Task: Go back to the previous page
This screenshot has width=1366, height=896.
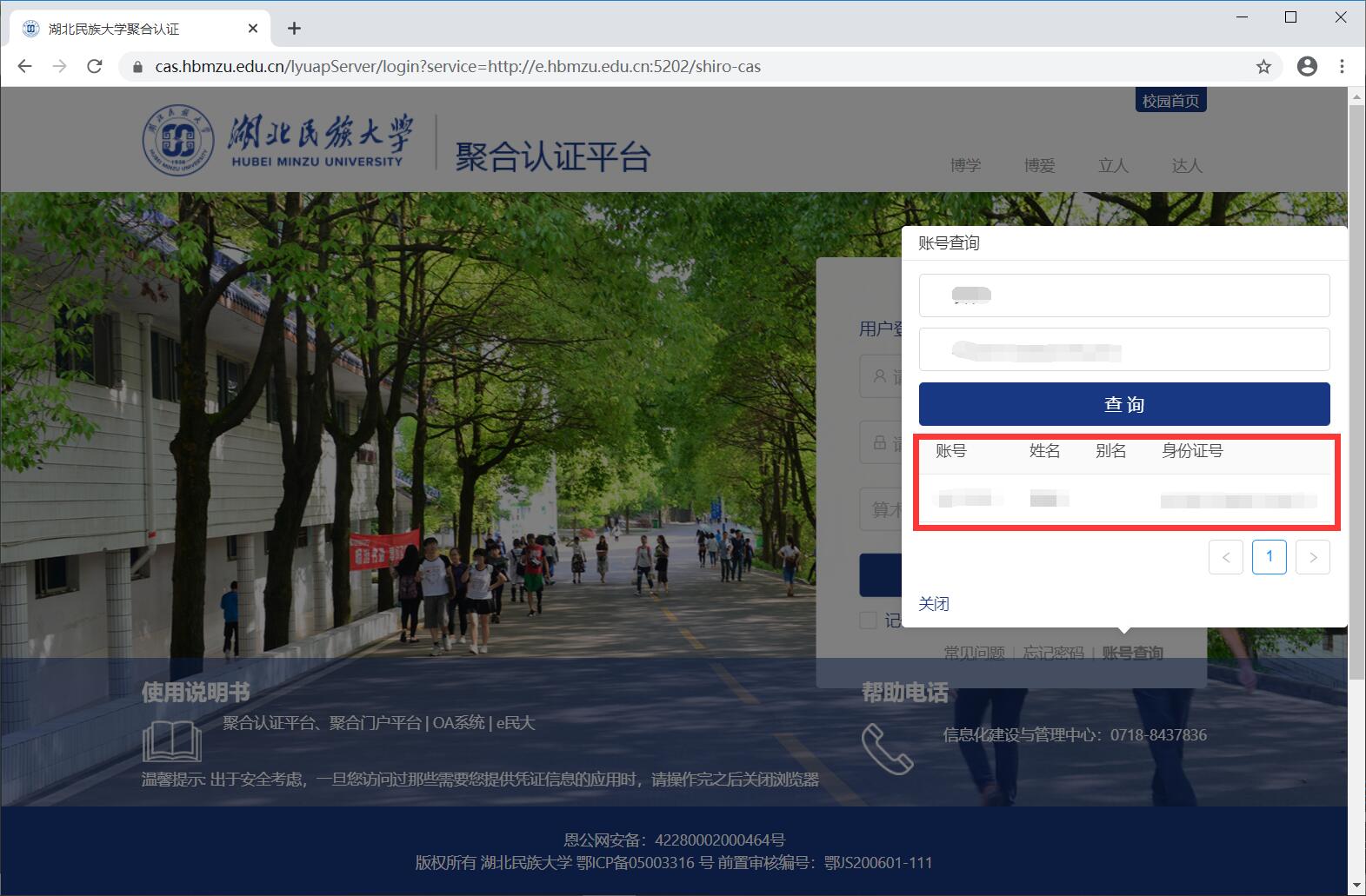Action: (24, 66)
